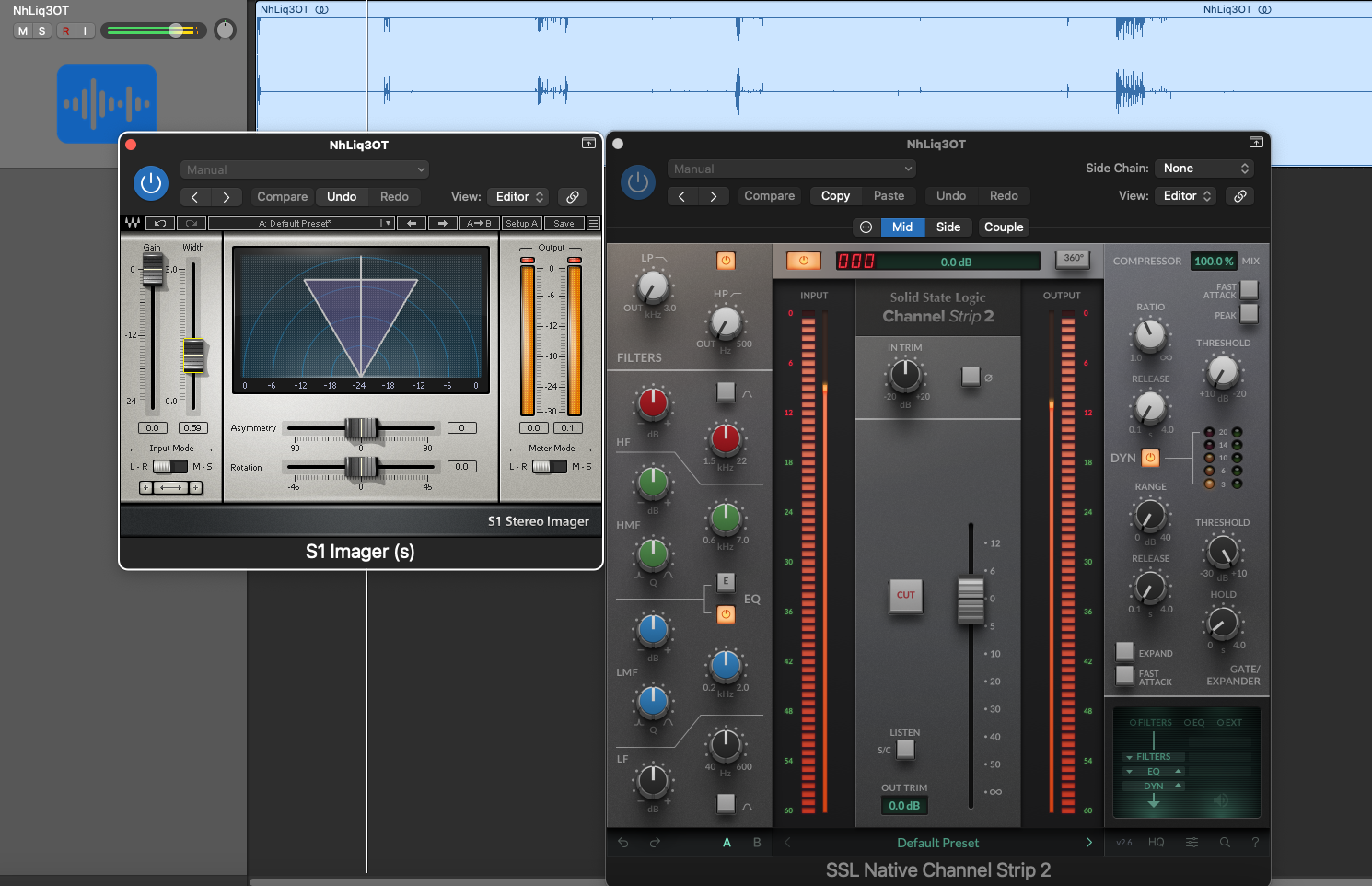Select B preset slot in SSL bottom bar
The width and height of the screenshot is (1372, 886).
click(757, 843)
